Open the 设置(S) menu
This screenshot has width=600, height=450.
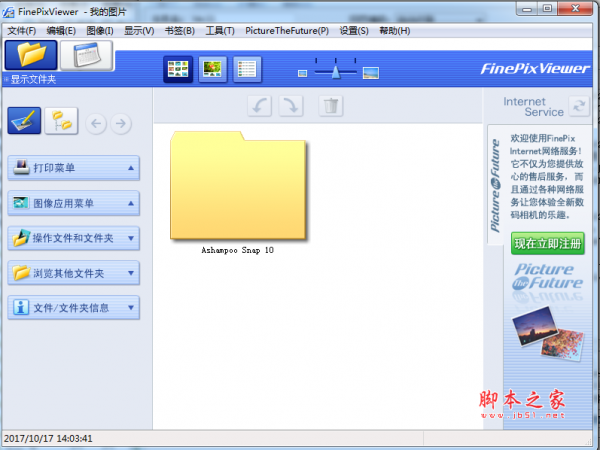[x=354, y=31]
